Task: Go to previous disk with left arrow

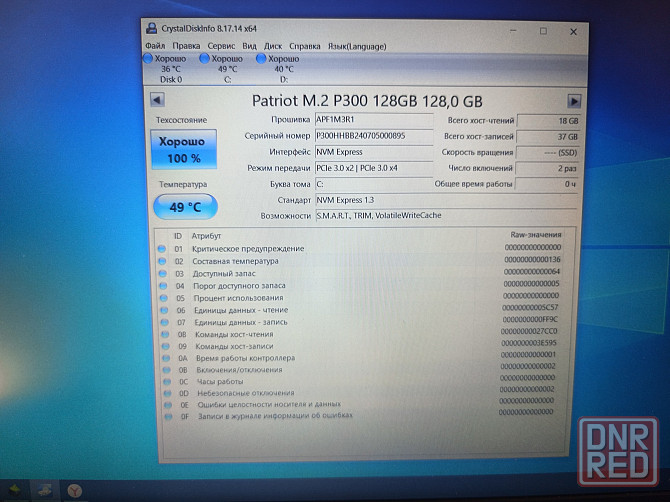Action: tap(157, 100)
